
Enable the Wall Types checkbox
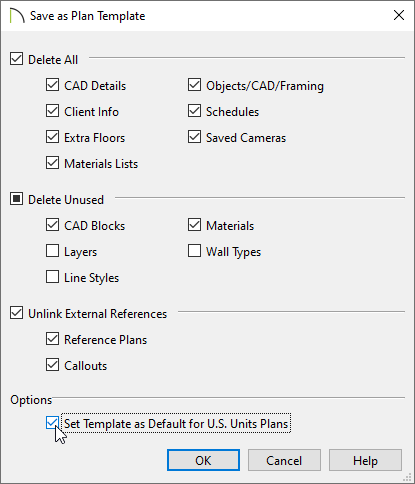(x=194, y=251)
